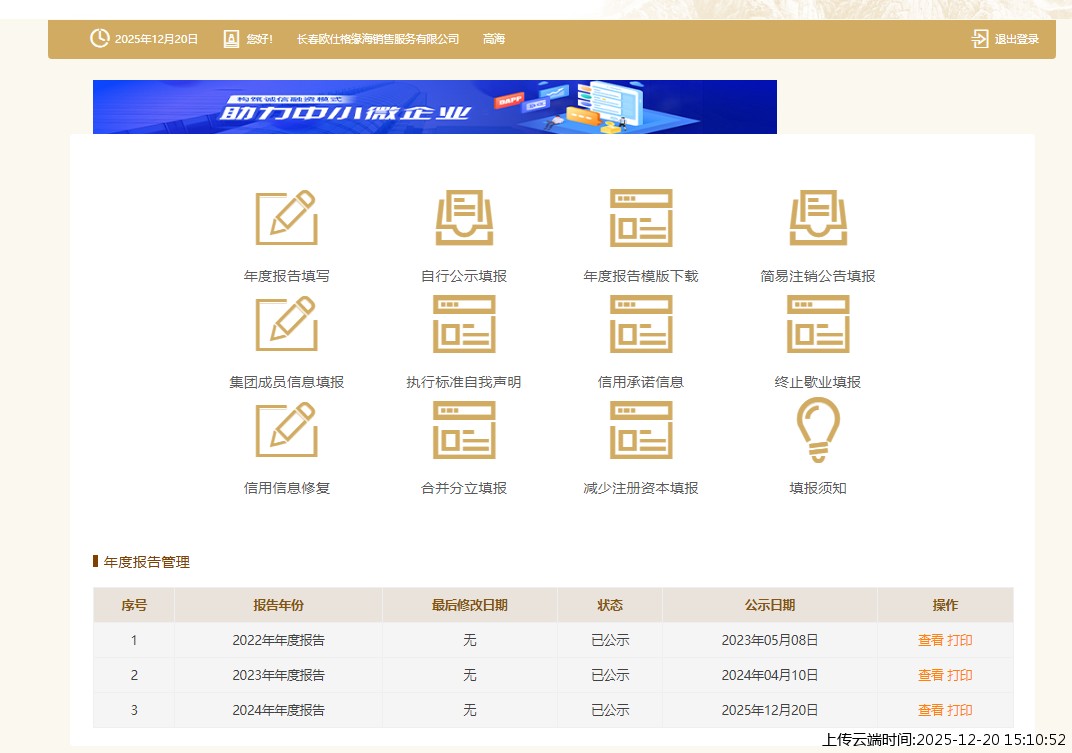Screen dimensions: 1072x753
Task: Open 集团成员信息填报 icon
Action: [x=286, y=325]
